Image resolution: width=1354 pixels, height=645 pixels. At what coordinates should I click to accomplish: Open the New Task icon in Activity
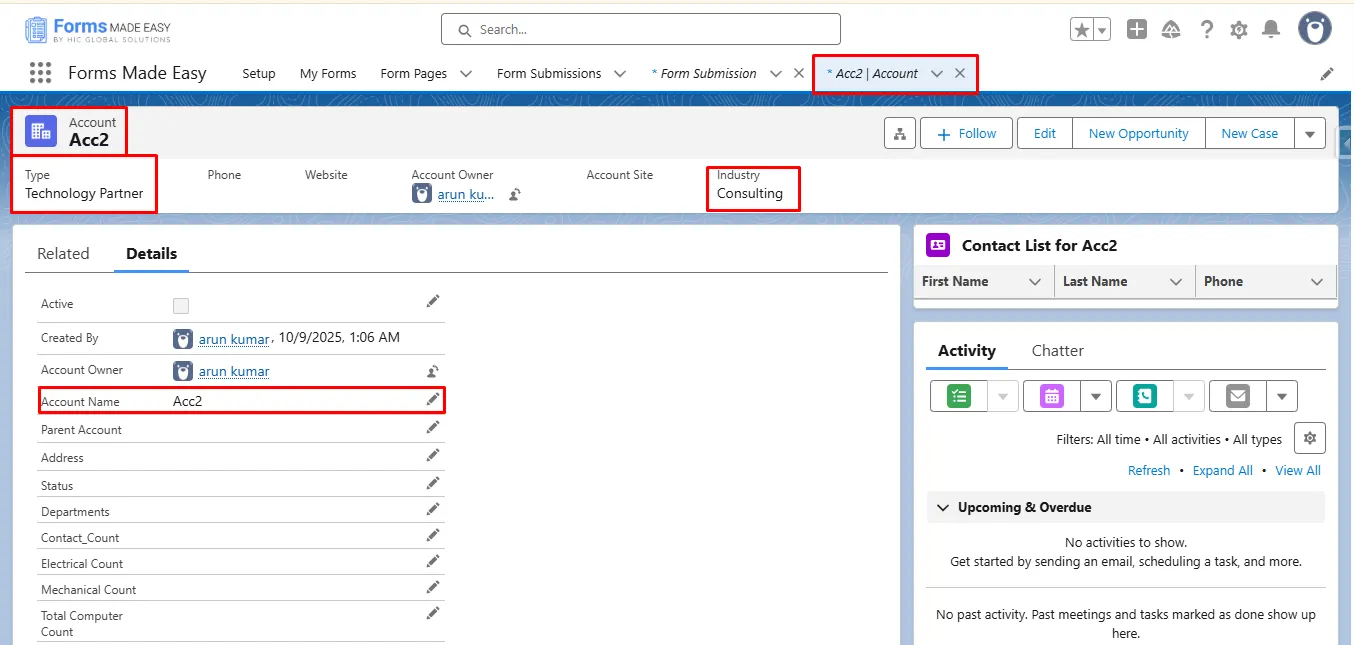tap(959, 396)
